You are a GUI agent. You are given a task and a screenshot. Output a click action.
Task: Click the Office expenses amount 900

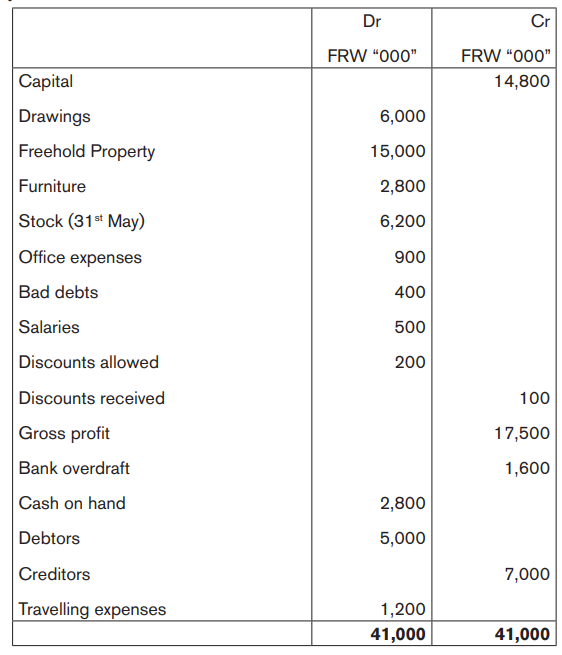click(x=410, y=257)
